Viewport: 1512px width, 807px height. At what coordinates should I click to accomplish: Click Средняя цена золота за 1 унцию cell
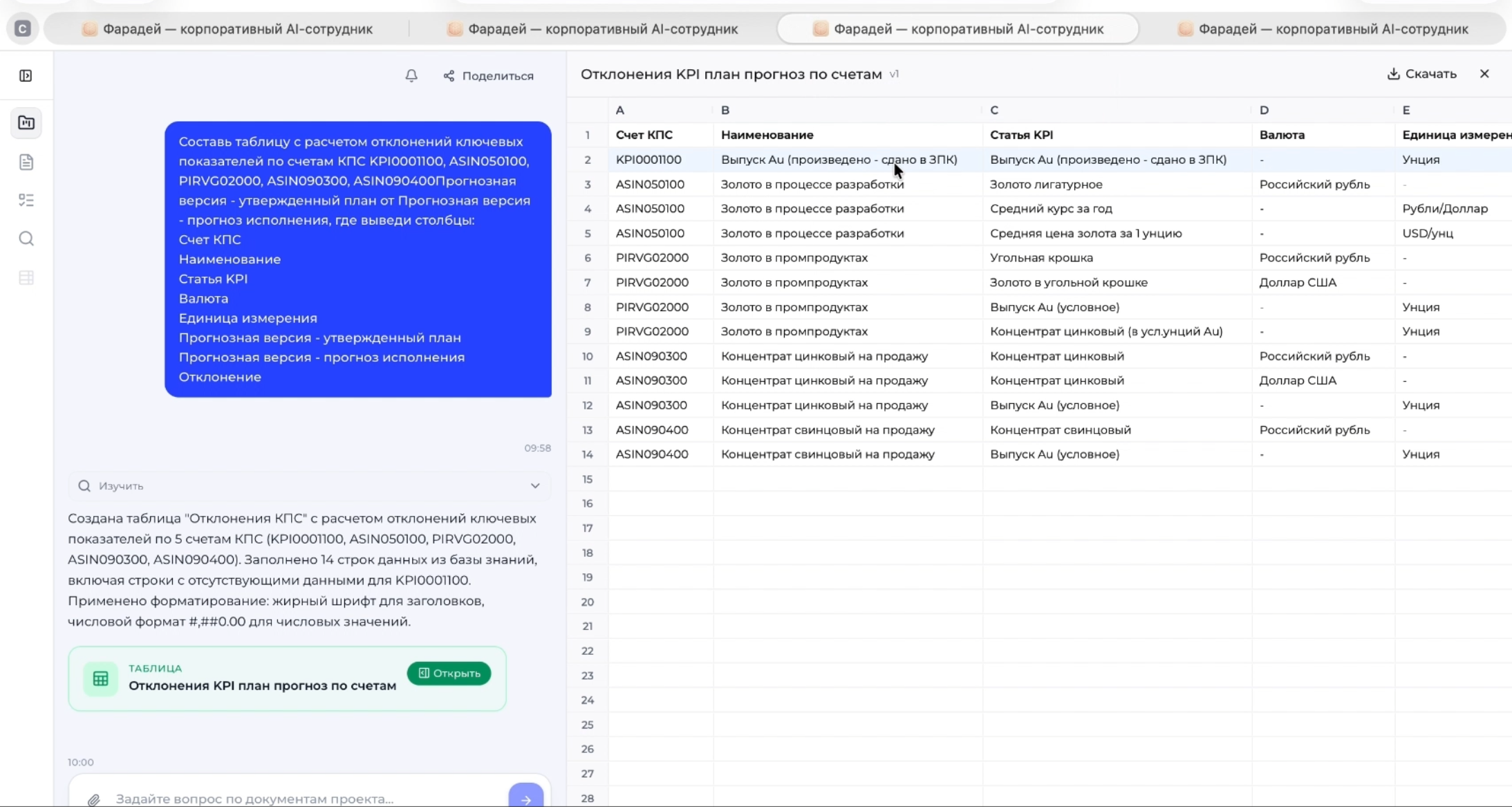pyautogui.click(x=1117, y=234)
